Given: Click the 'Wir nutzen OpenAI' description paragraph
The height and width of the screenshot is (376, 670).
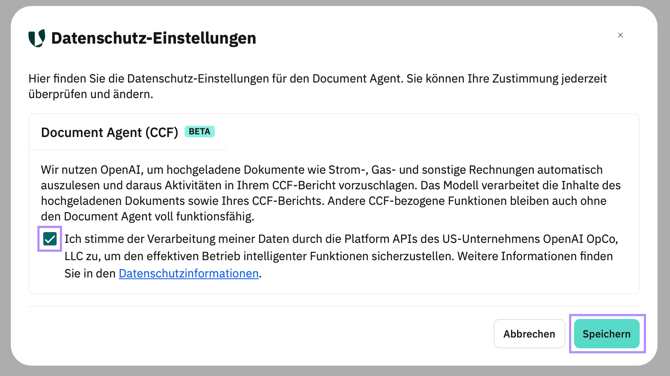Looking at the screenshot, I should click(331, 193).
